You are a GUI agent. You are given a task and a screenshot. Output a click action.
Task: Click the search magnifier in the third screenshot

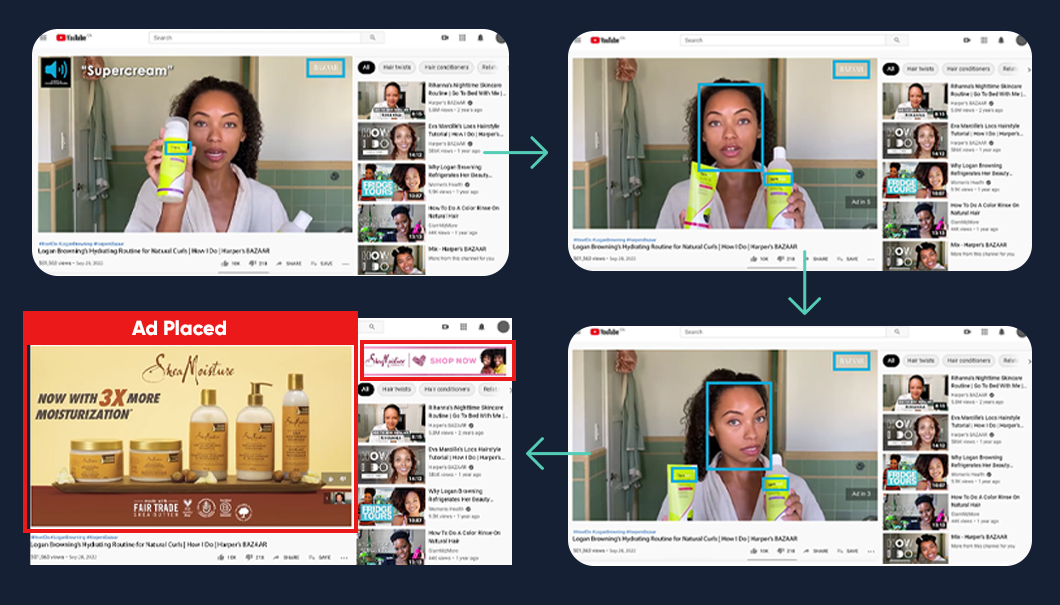(896, 332)
